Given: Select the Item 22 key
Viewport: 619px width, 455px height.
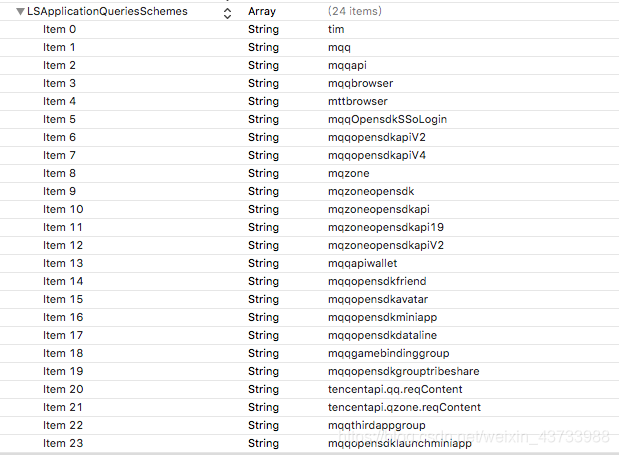Looking at the screenshot, I should tap(63, 426).
